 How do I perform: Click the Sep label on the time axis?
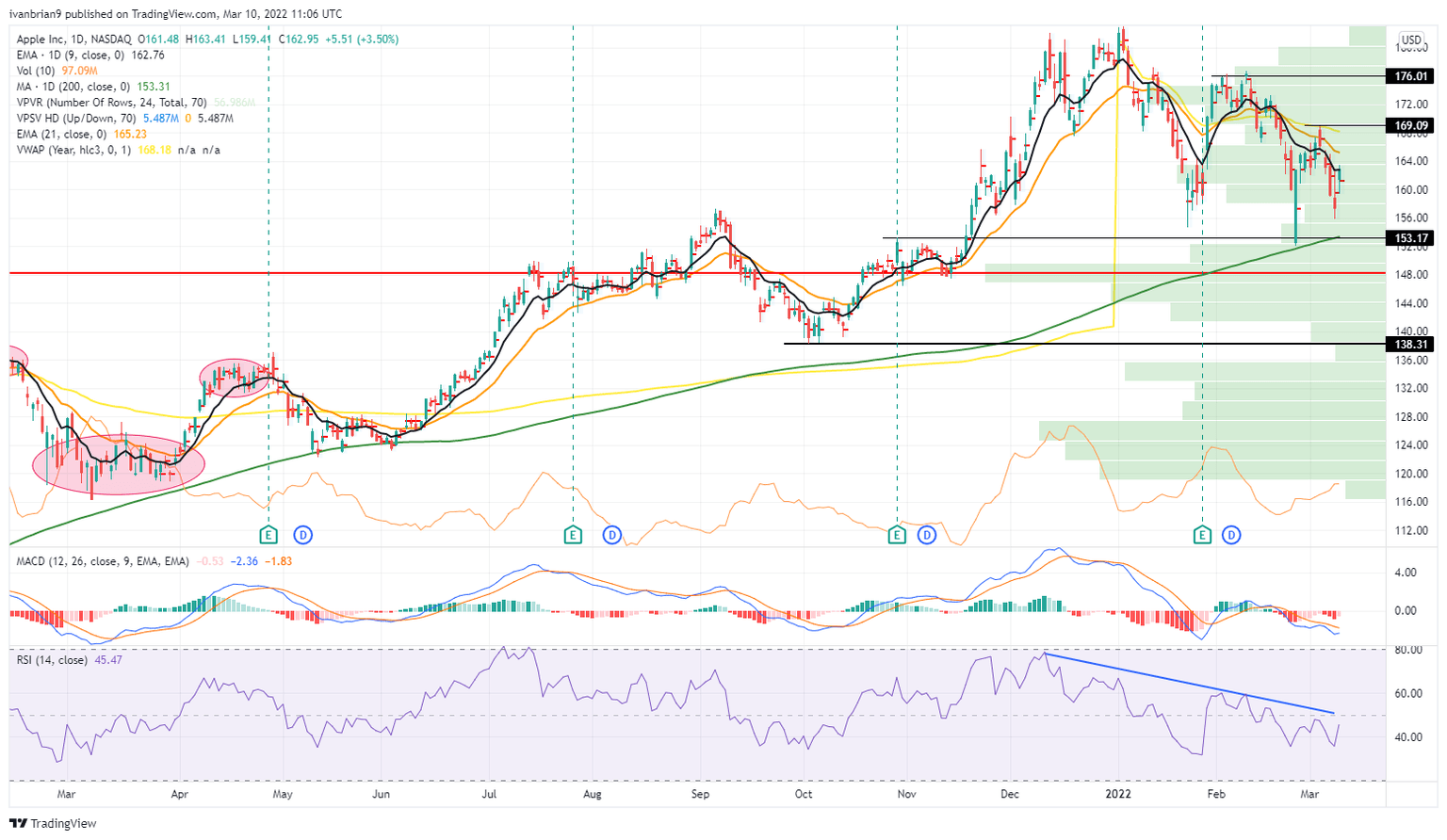699,794
